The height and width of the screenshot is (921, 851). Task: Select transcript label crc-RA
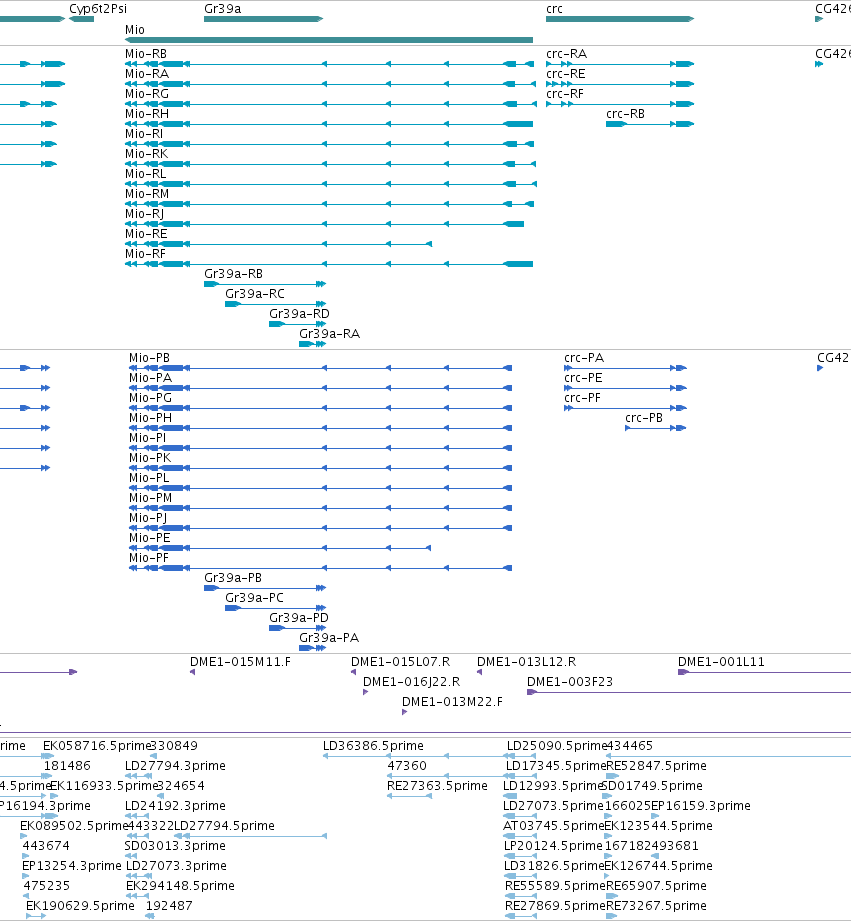566,54
